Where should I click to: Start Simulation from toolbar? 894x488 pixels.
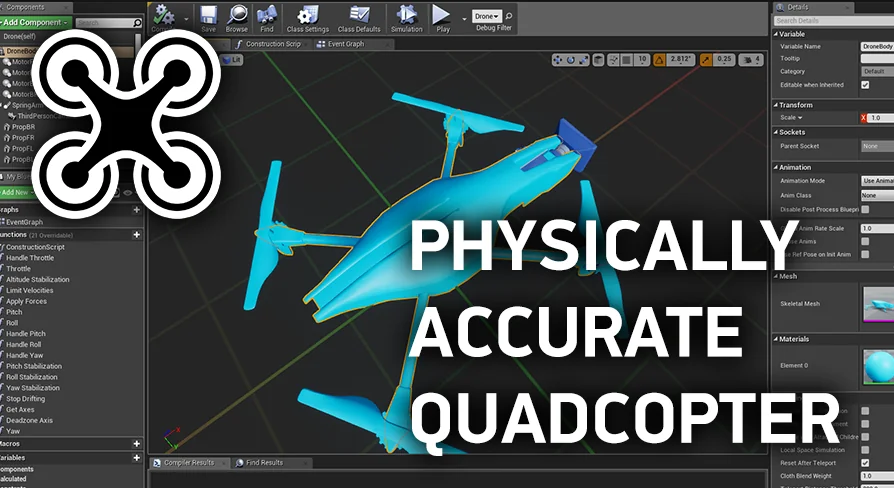point(407,18)
